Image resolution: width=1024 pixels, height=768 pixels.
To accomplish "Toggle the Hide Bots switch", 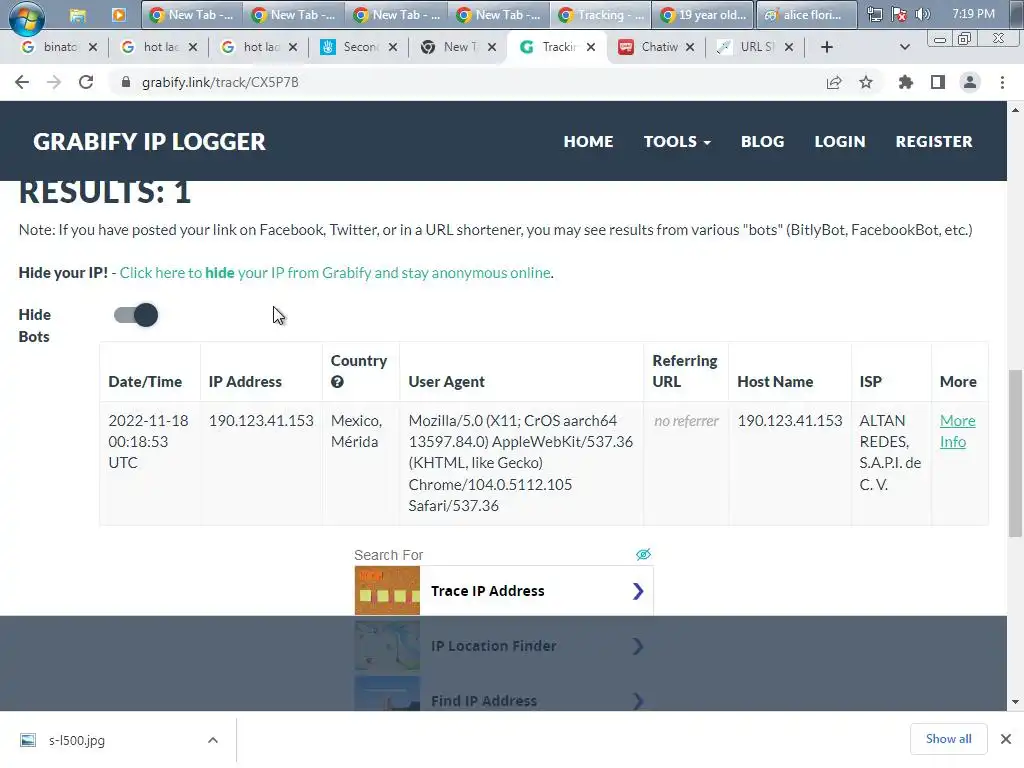I will [x=136, y=315].
